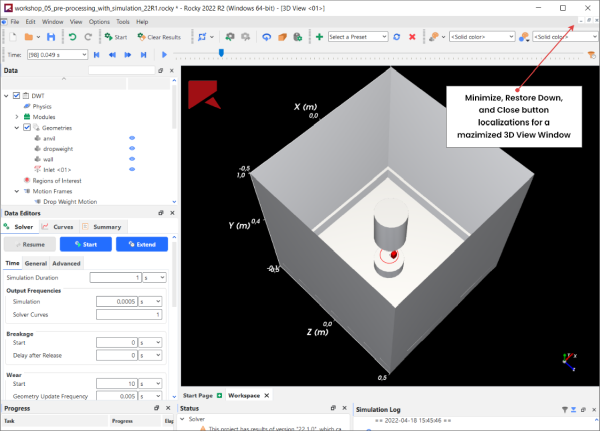
Task: Click the Resume button
Action: point(28,244)
